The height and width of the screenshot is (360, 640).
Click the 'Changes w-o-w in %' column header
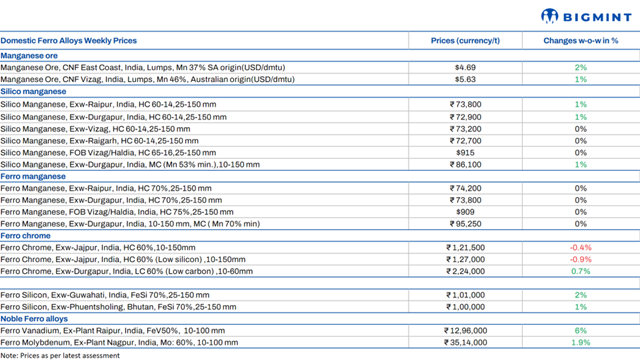580,41
